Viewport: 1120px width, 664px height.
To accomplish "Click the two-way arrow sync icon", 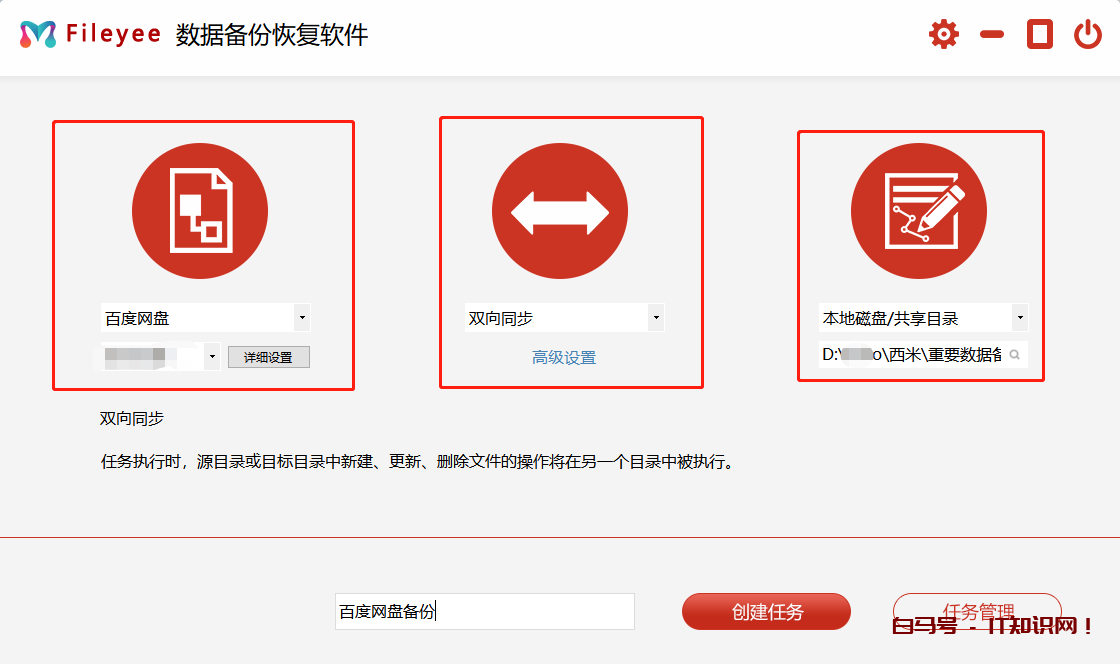I will point(560,211).
